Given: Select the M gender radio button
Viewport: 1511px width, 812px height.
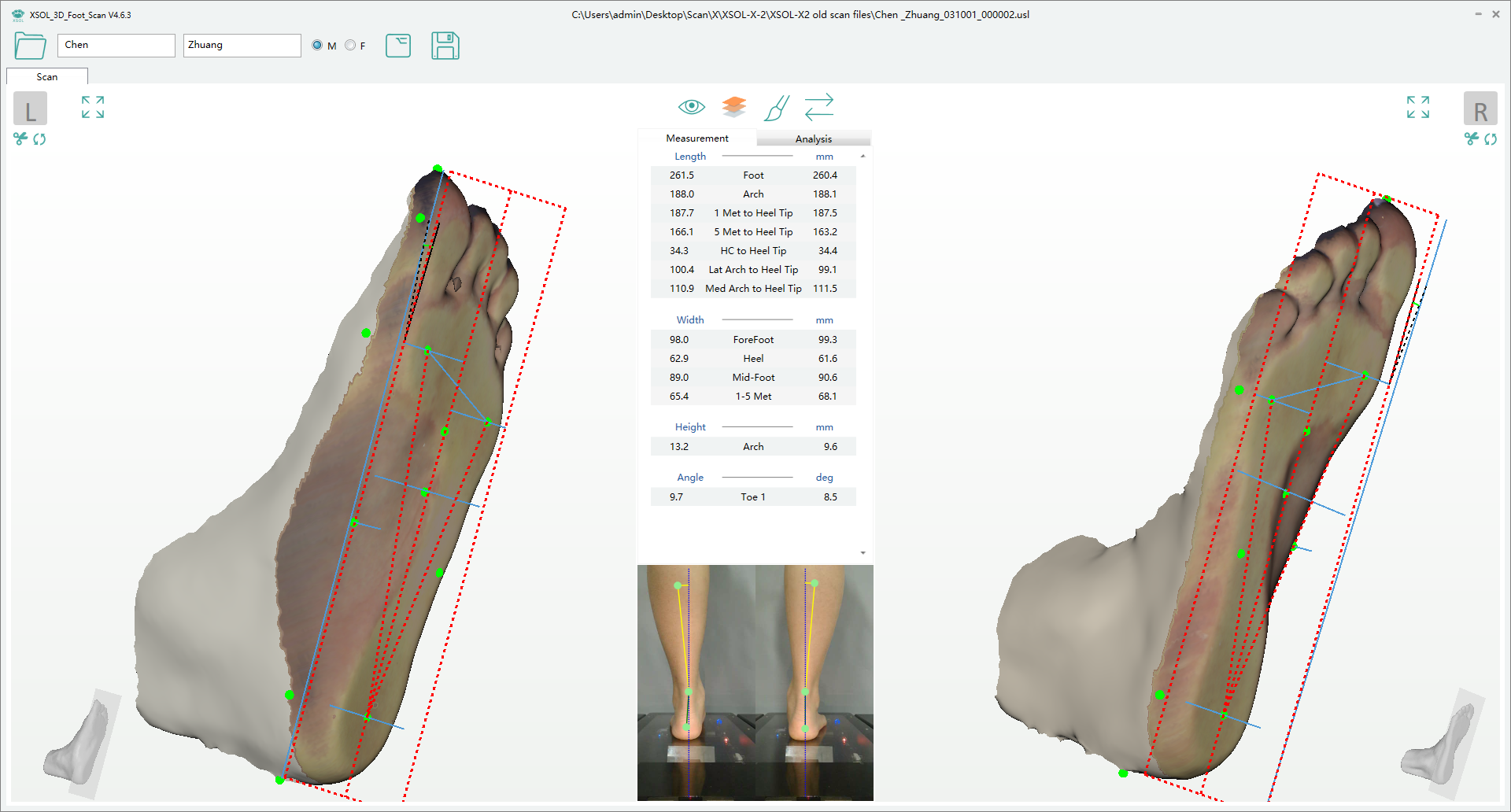Looking at the screenshot, I should click(x=317, y=46).
